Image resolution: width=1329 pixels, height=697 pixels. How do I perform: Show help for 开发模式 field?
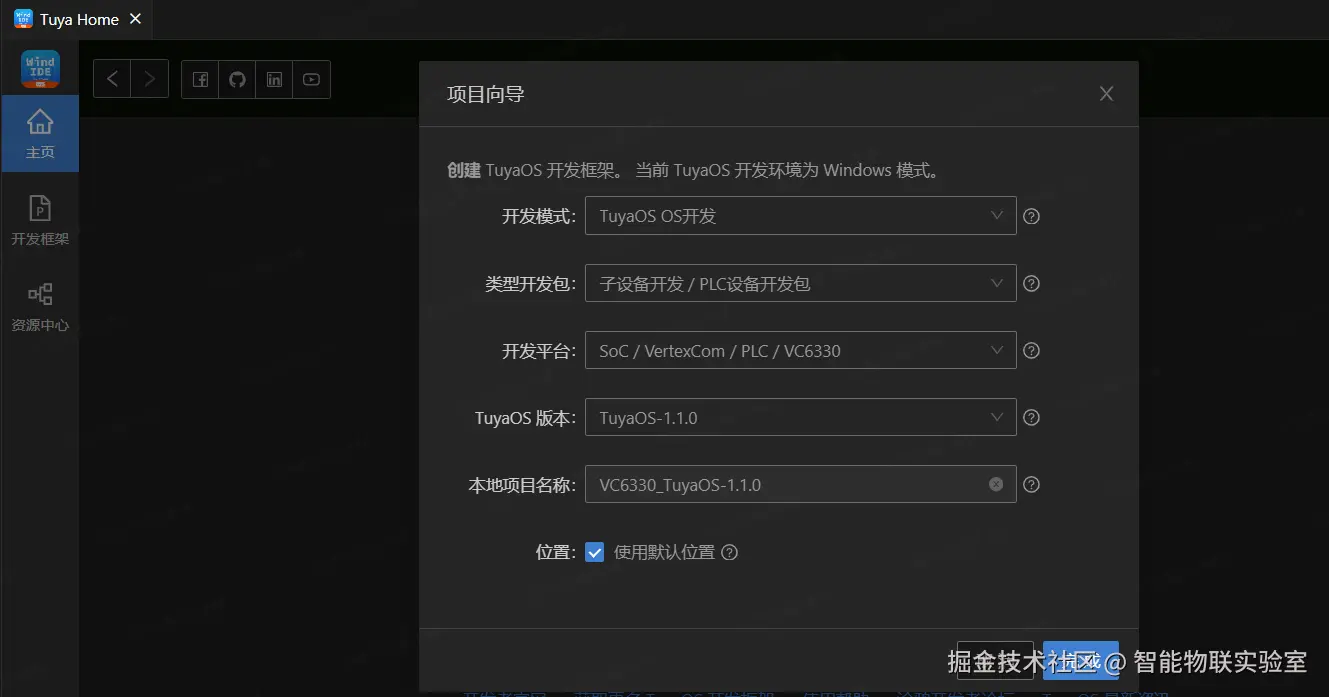[x=1032, y=216]
